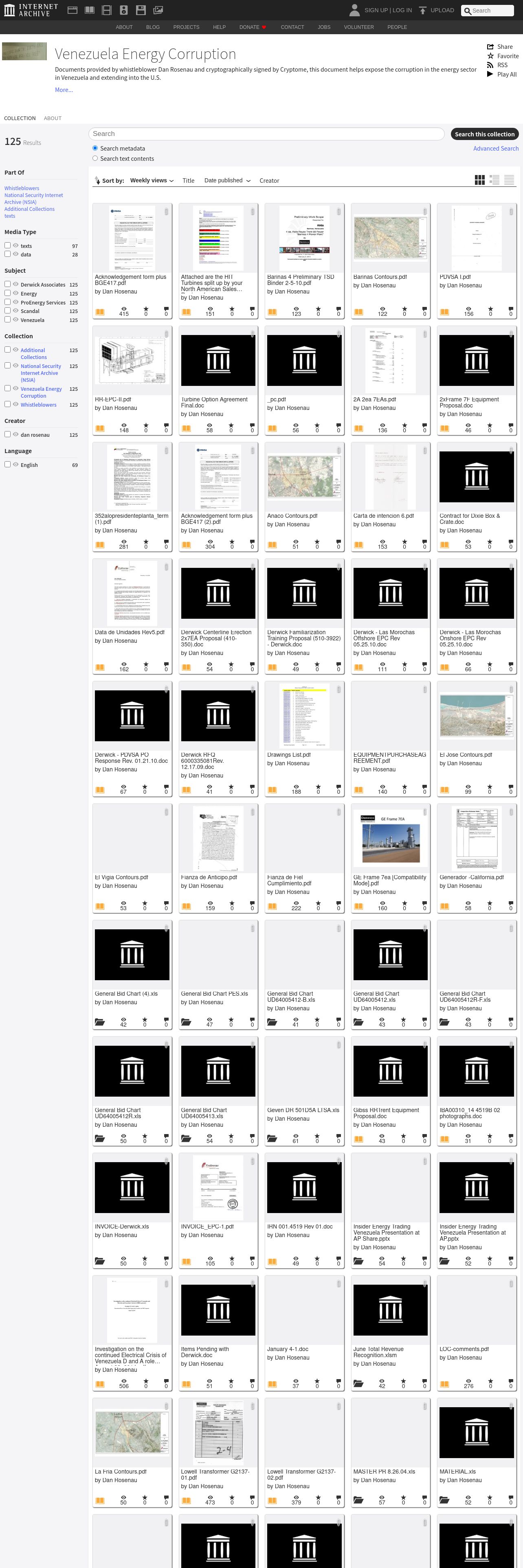Toggle the sort direction arrows icon
This screenshot has height=1568, width=523.
pos(97,180)
